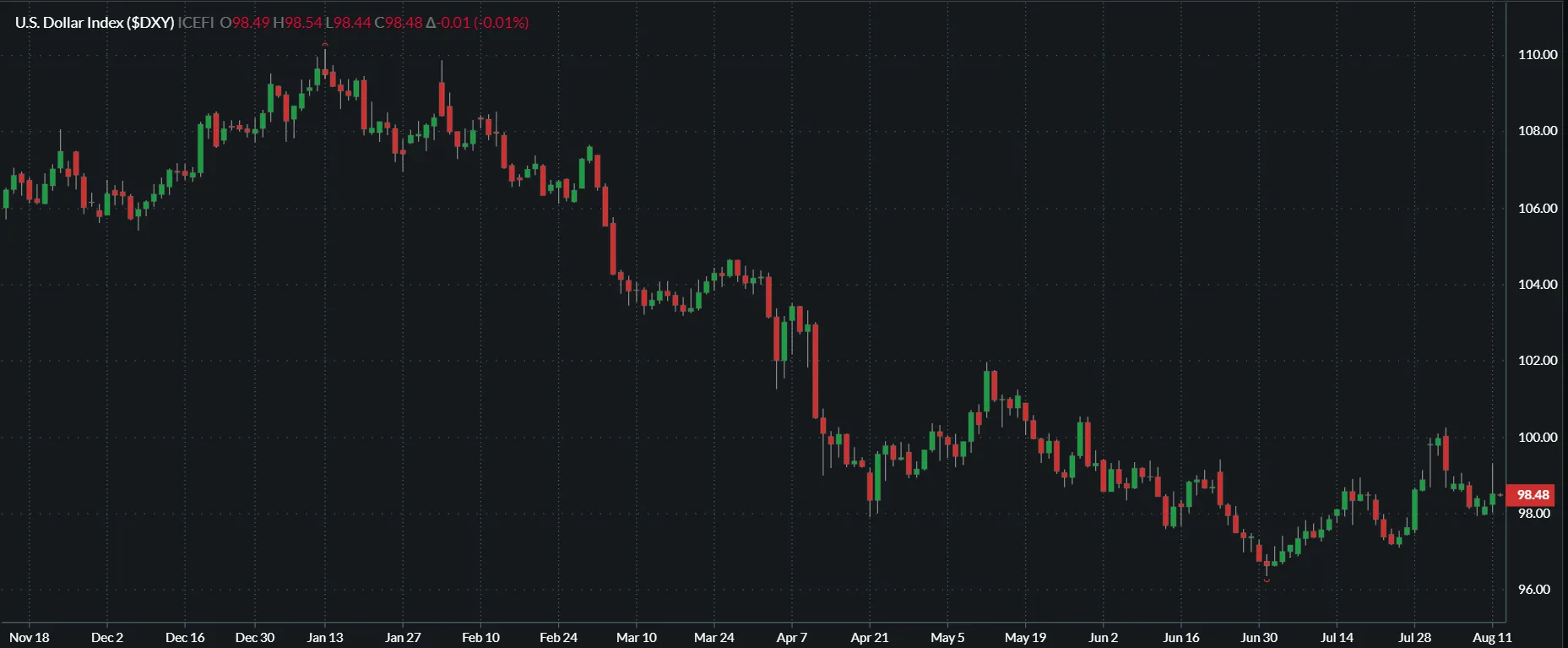Click the Jan 13 date on time axis
The width and height of the screenshot is (1568, 648).
(325, 638)
